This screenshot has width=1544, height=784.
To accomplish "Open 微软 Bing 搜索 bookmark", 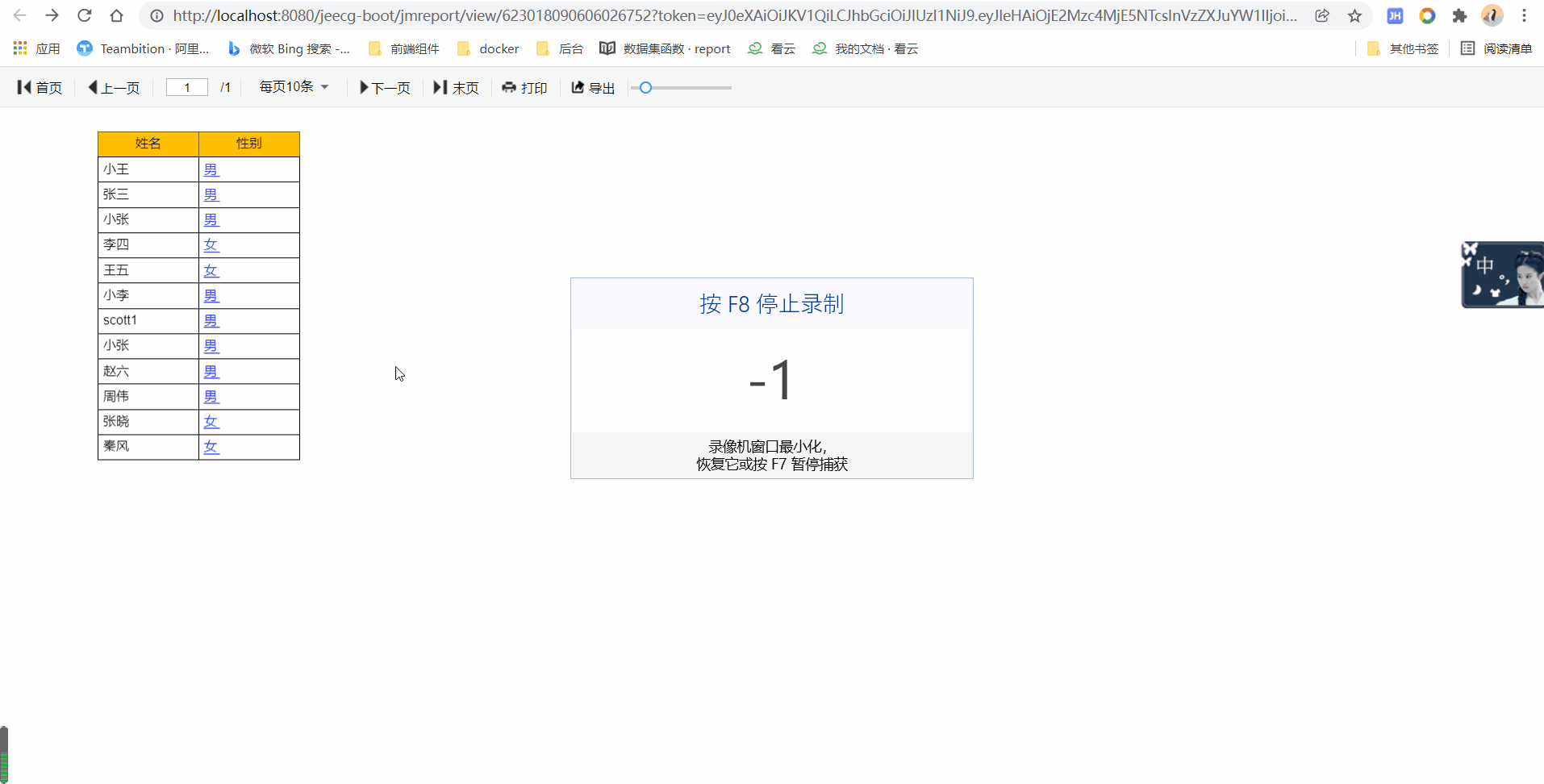I will tap(289, 48).
